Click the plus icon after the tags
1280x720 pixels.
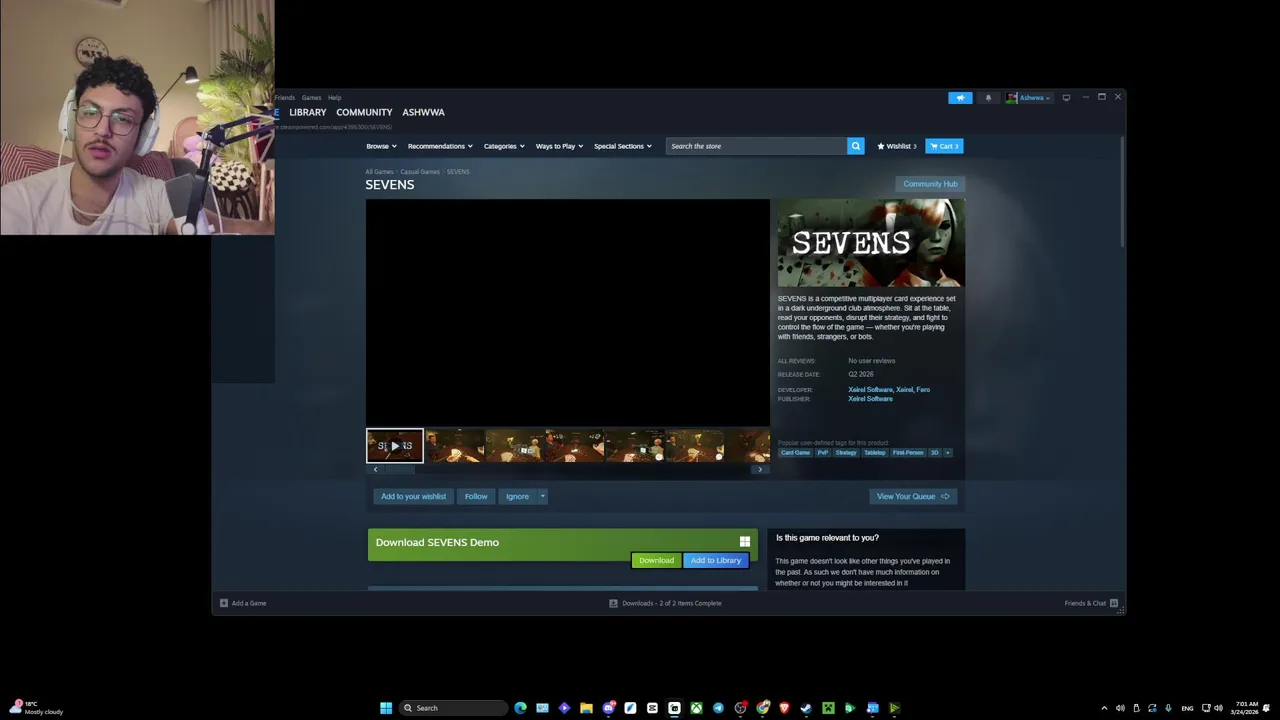pyautogui.click(x=948, y=453)
